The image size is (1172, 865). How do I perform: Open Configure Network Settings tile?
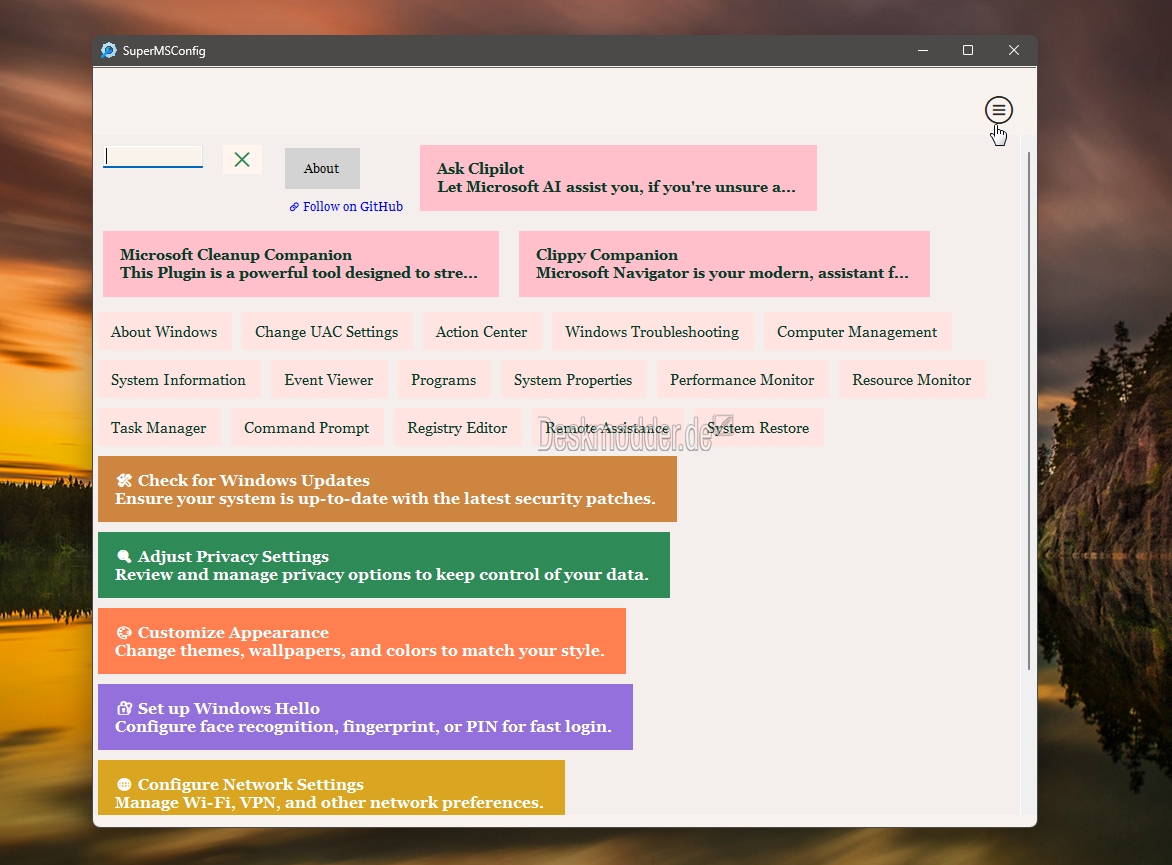pos(331,787)
